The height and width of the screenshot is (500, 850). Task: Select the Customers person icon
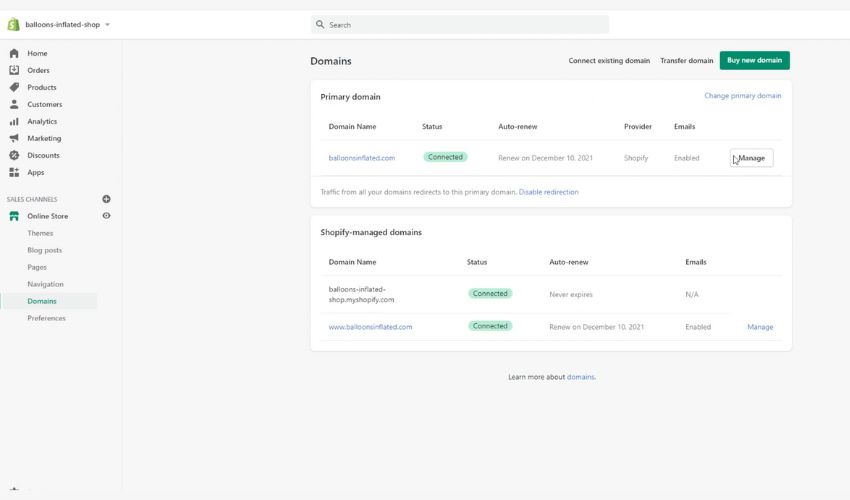(14, 104)
